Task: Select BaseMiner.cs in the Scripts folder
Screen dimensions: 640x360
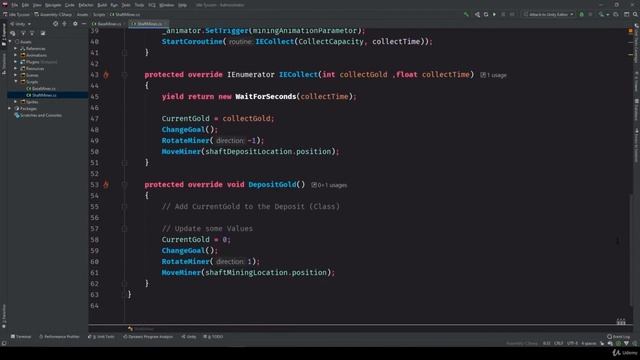Action: (41, 89)
